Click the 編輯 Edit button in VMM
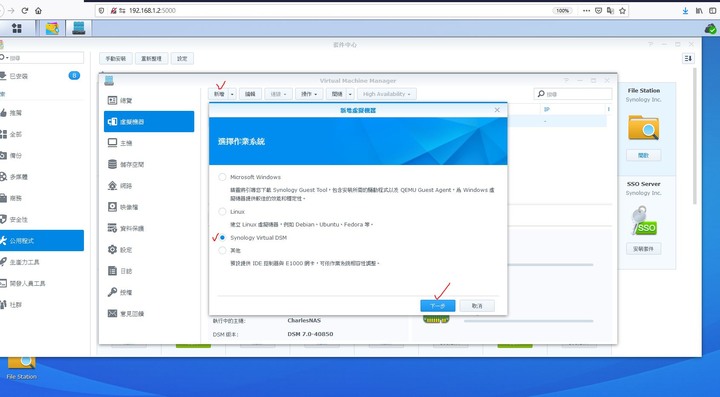The height and width of the screenshot is (397, 720). click(x=250, y=94)
